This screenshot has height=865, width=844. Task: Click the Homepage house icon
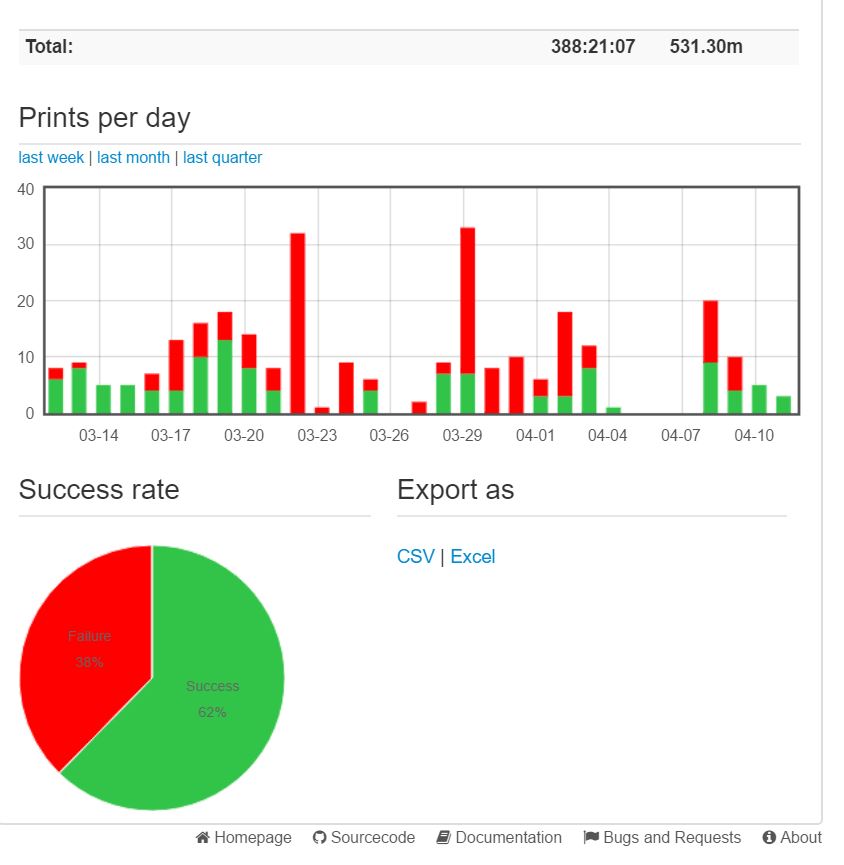[x=202, y=837]
